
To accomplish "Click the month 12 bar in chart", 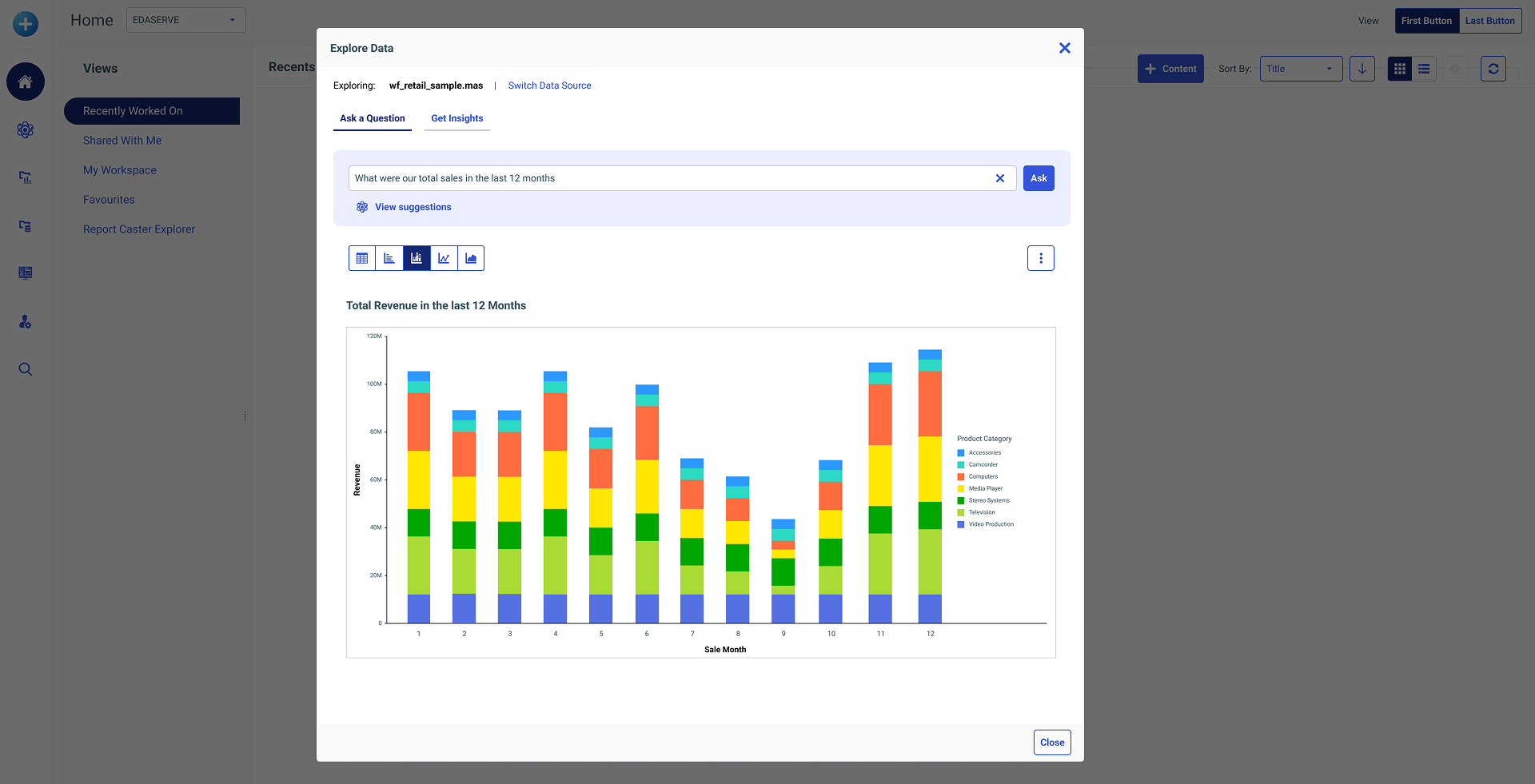I will [x=930, y=486].
